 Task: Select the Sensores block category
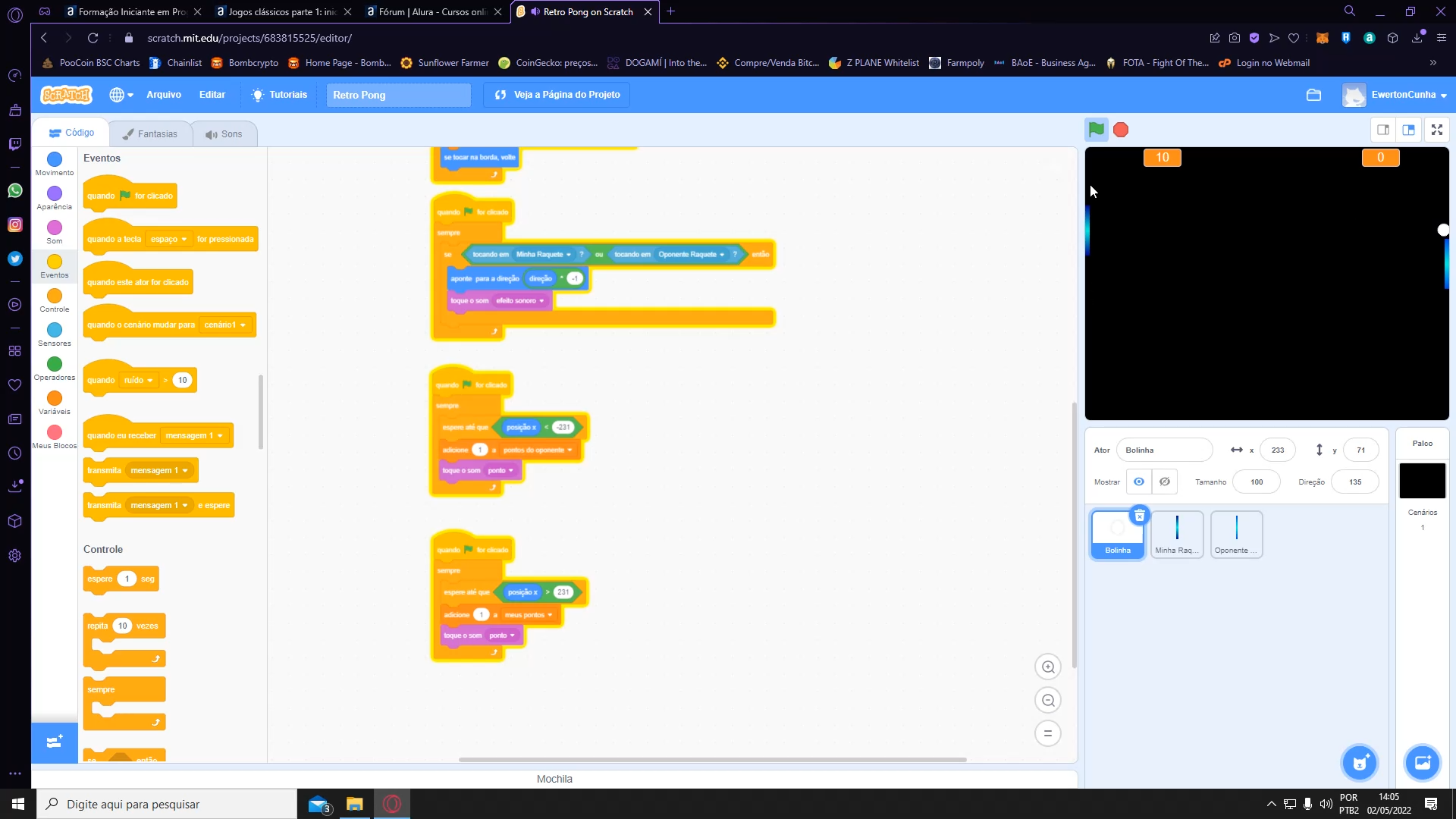pyautogui.click(x=55, y=334)
